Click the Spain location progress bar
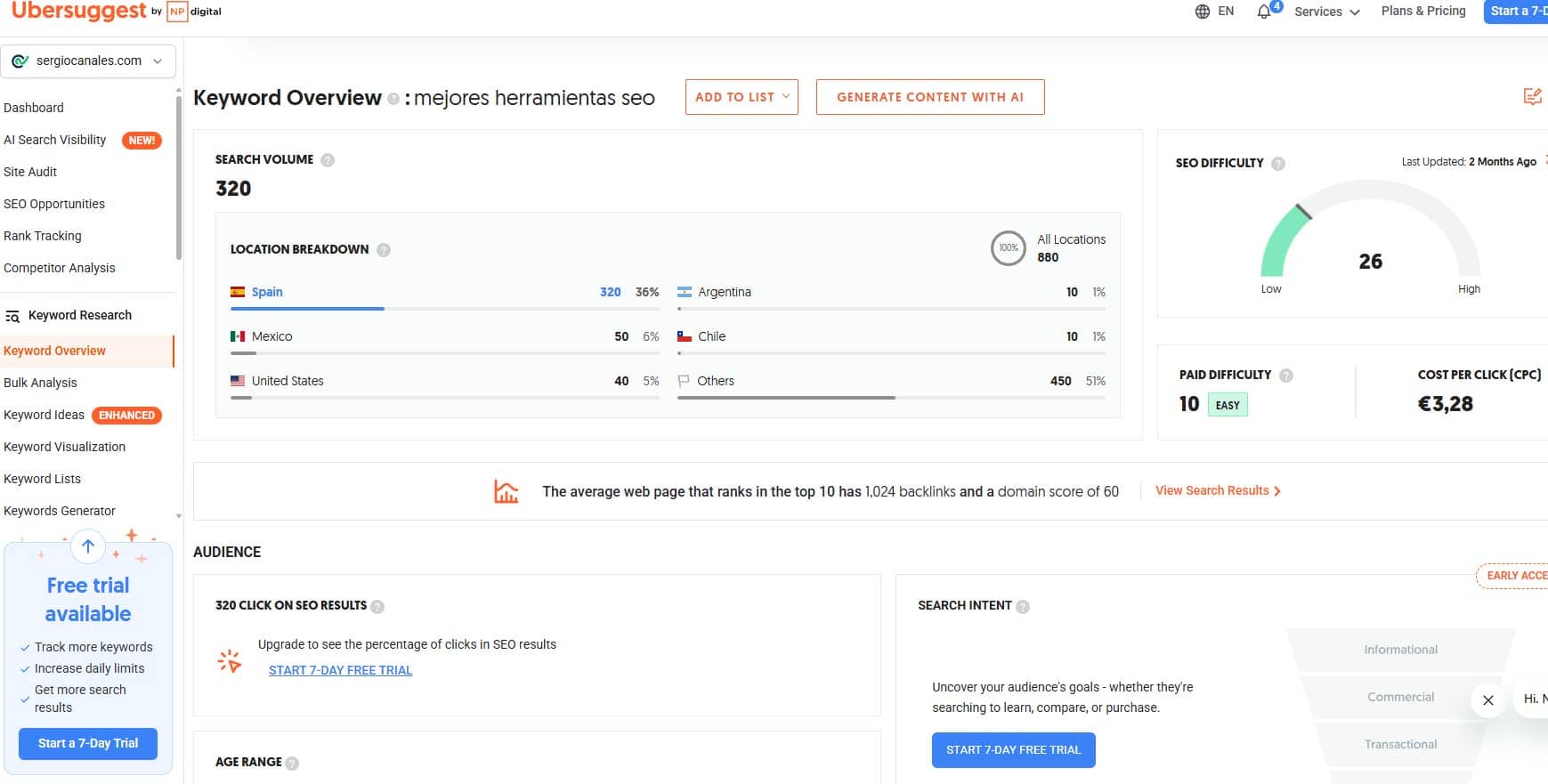This screenshot has height=784, width=1548. coord(445,309)
